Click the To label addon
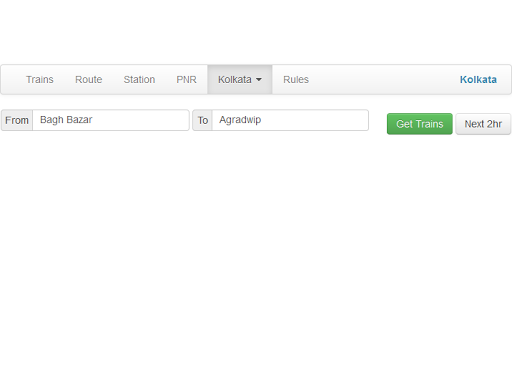This screenshot has height=378, width=512. click(202, 120)
